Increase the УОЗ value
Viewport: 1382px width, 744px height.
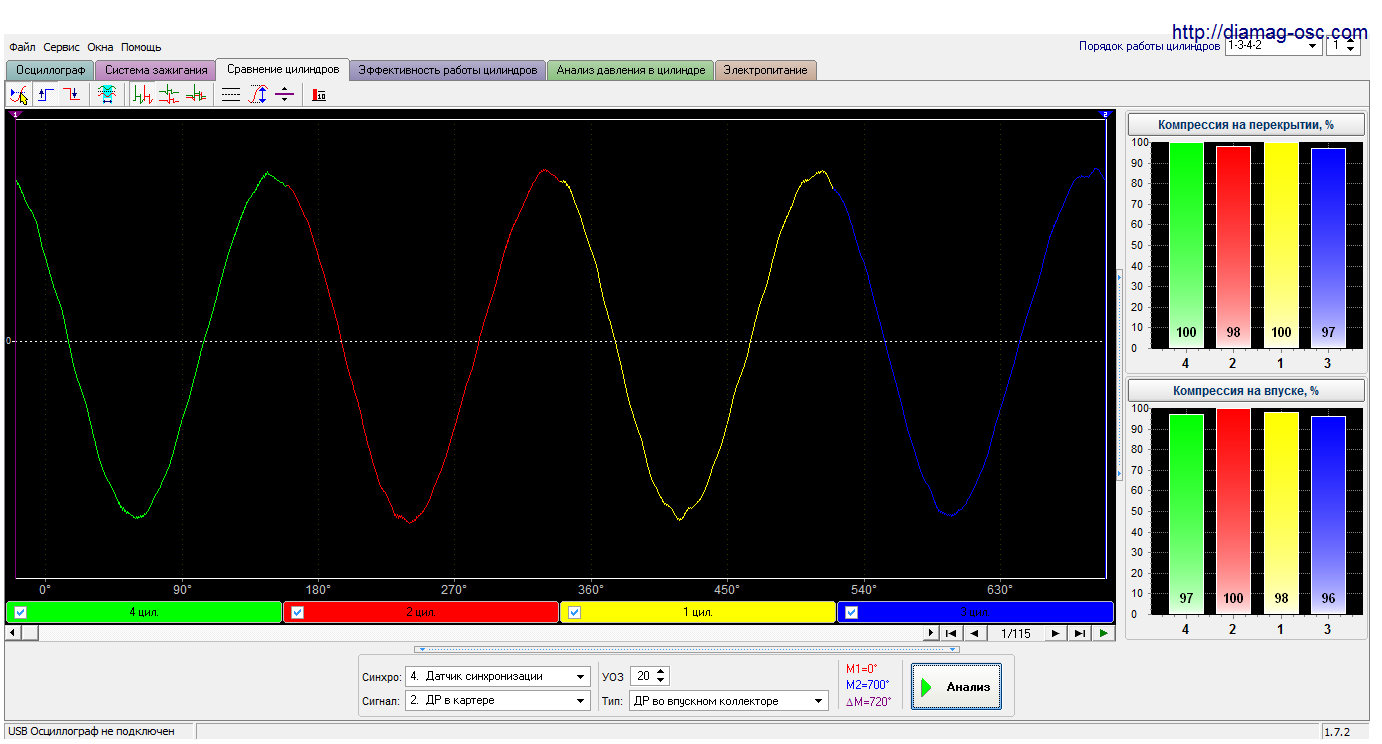(x=660, y=672)
